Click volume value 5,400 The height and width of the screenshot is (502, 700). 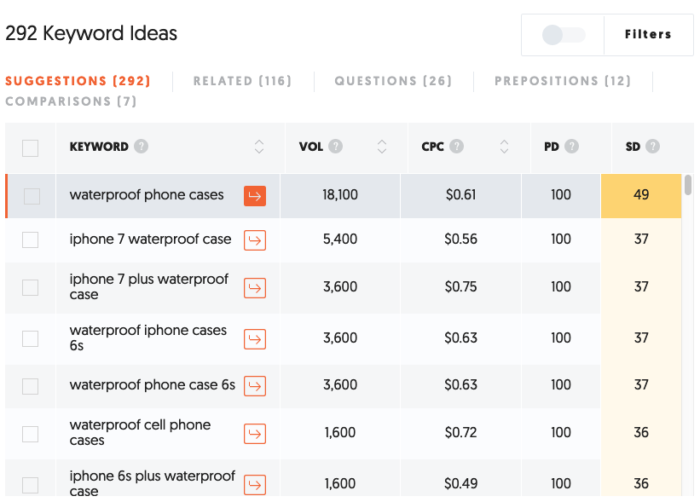coord(340,239)
